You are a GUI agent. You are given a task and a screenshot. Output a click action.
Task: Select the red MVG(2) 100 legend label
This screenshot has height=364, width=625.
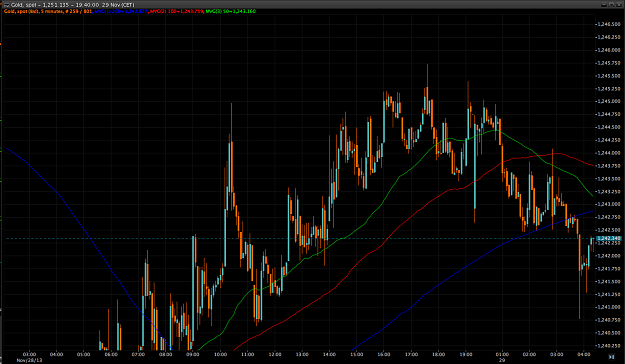(x=176, y=11)
